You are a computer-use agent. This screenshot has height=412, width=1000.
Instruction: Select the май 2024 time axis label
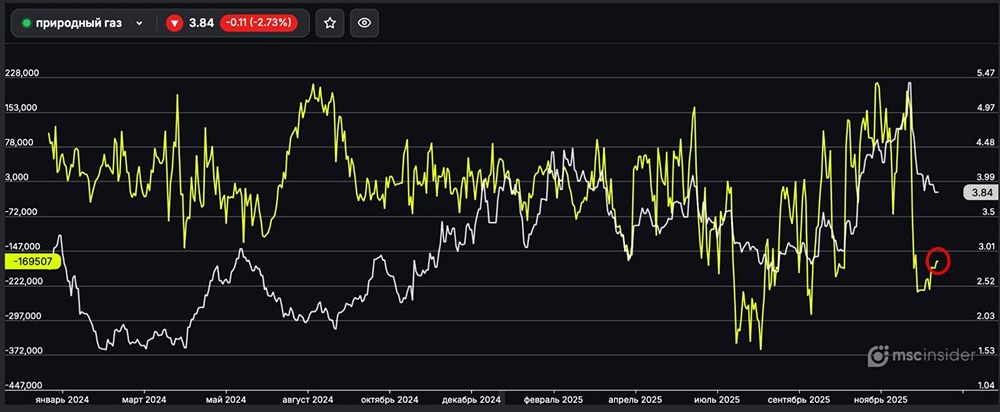(226, 400)
